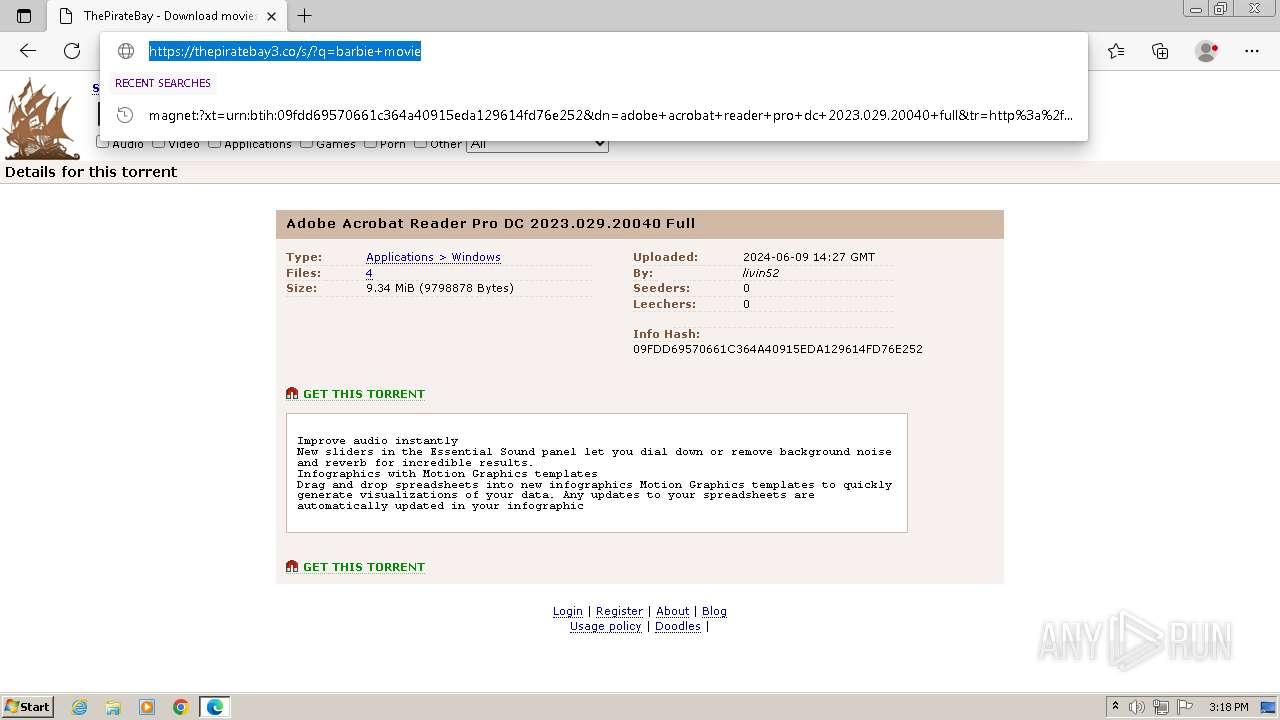Click the torrent title Adobe Acrobat Reader Pro DC
The height and width of the screenshot is (720, 1280).
[x=490, y=224]
